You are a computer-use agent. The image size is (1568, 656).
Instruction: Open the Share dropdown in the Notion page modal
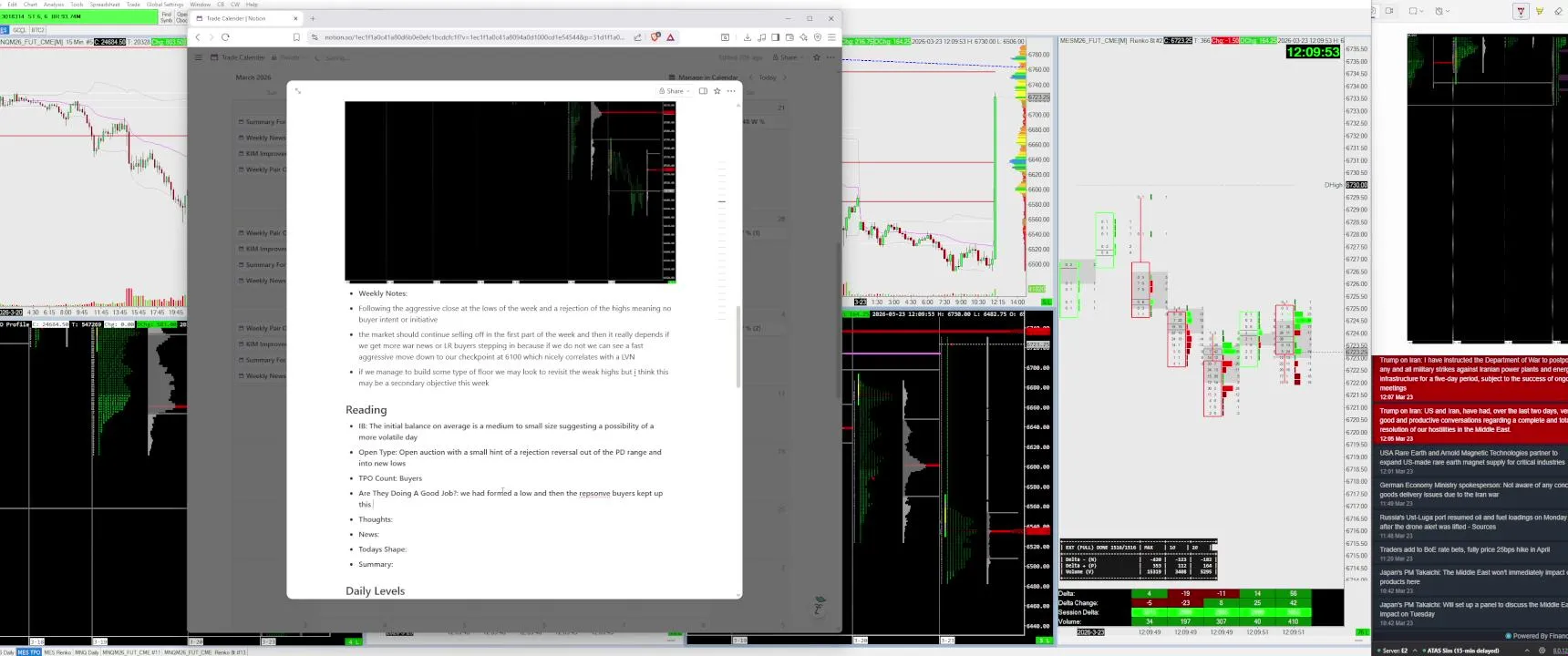[675, 91]
